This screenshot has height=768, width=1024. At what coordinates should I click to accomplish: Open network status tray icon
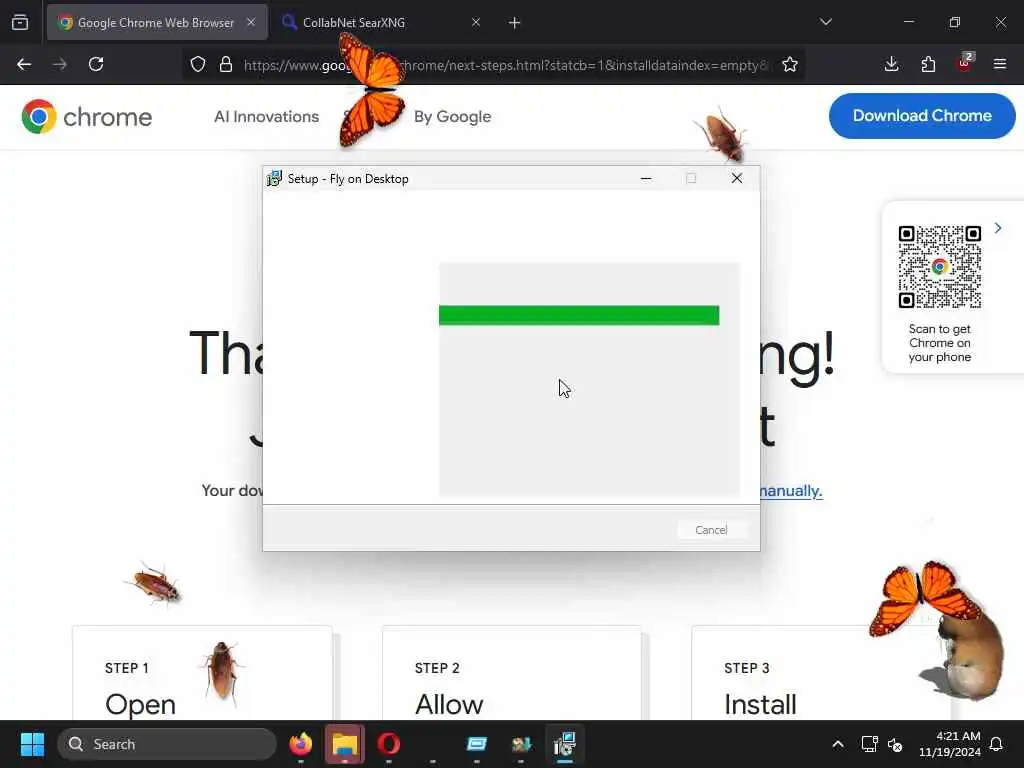pos(869,744)
